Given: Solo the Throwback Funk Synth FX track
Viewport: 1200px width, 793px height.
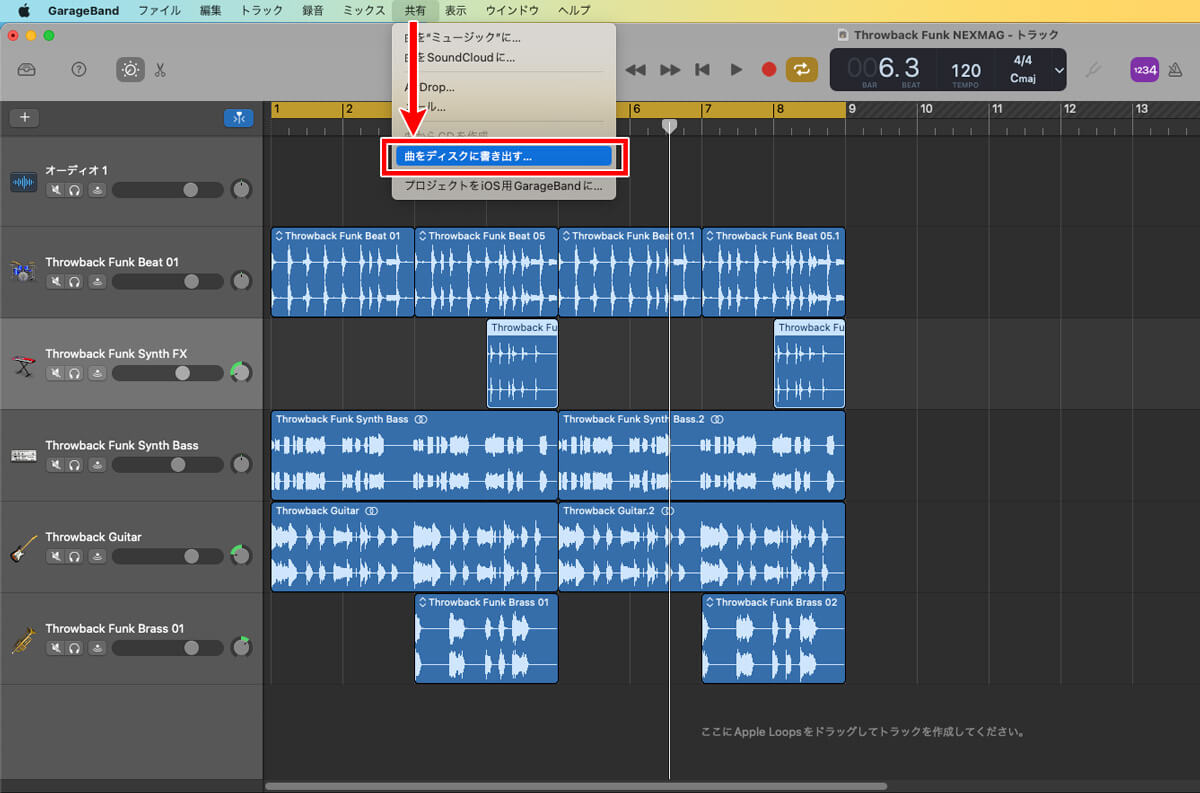Looking at the screenshot, I should 74,373.
